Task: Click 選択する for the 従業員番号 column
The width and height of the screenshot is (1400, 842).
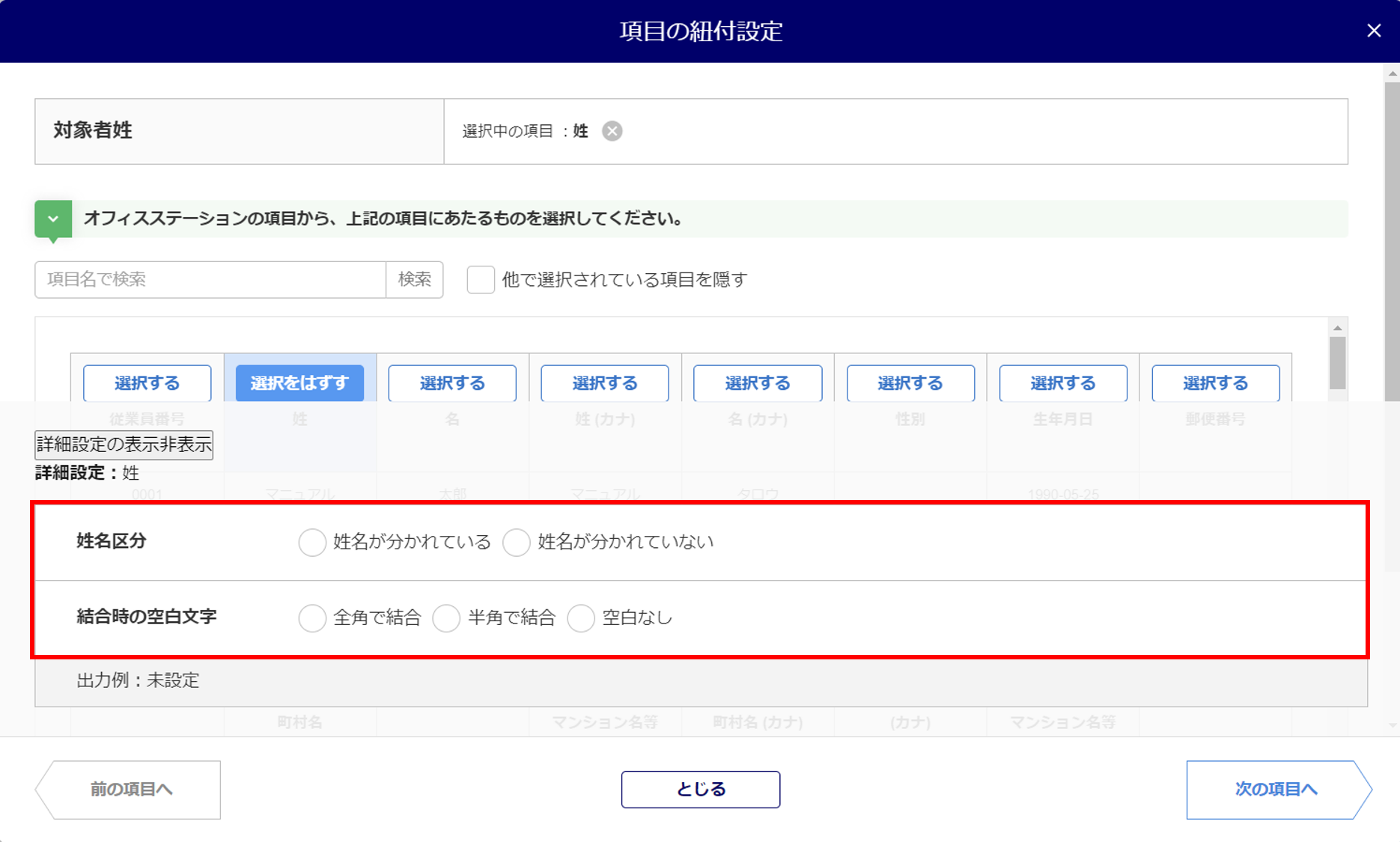Action: (x=147, y=383)
